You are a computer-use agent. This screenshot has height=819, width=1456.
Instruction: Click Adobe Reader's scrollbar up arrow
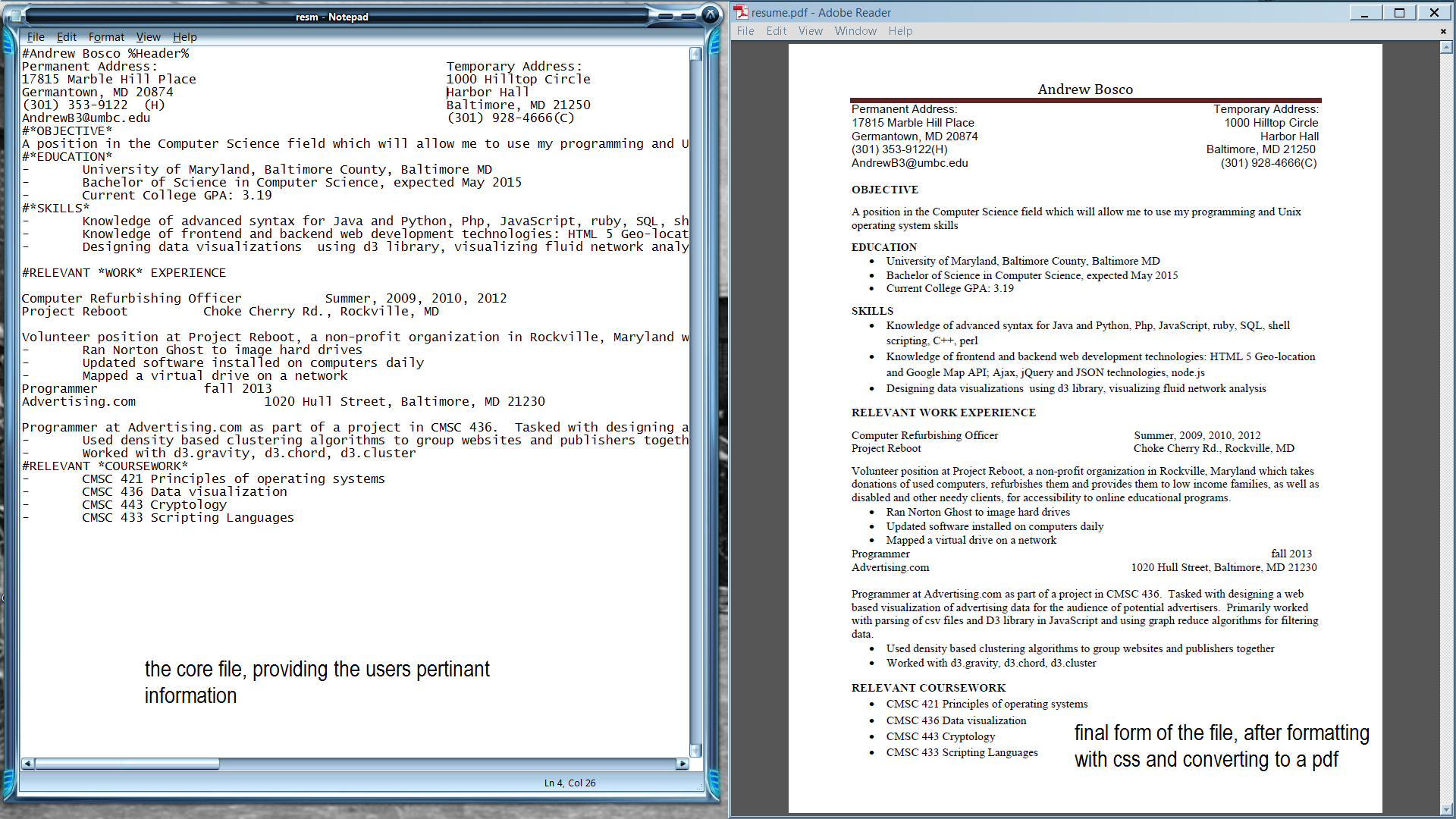(x=1446, y=48)
